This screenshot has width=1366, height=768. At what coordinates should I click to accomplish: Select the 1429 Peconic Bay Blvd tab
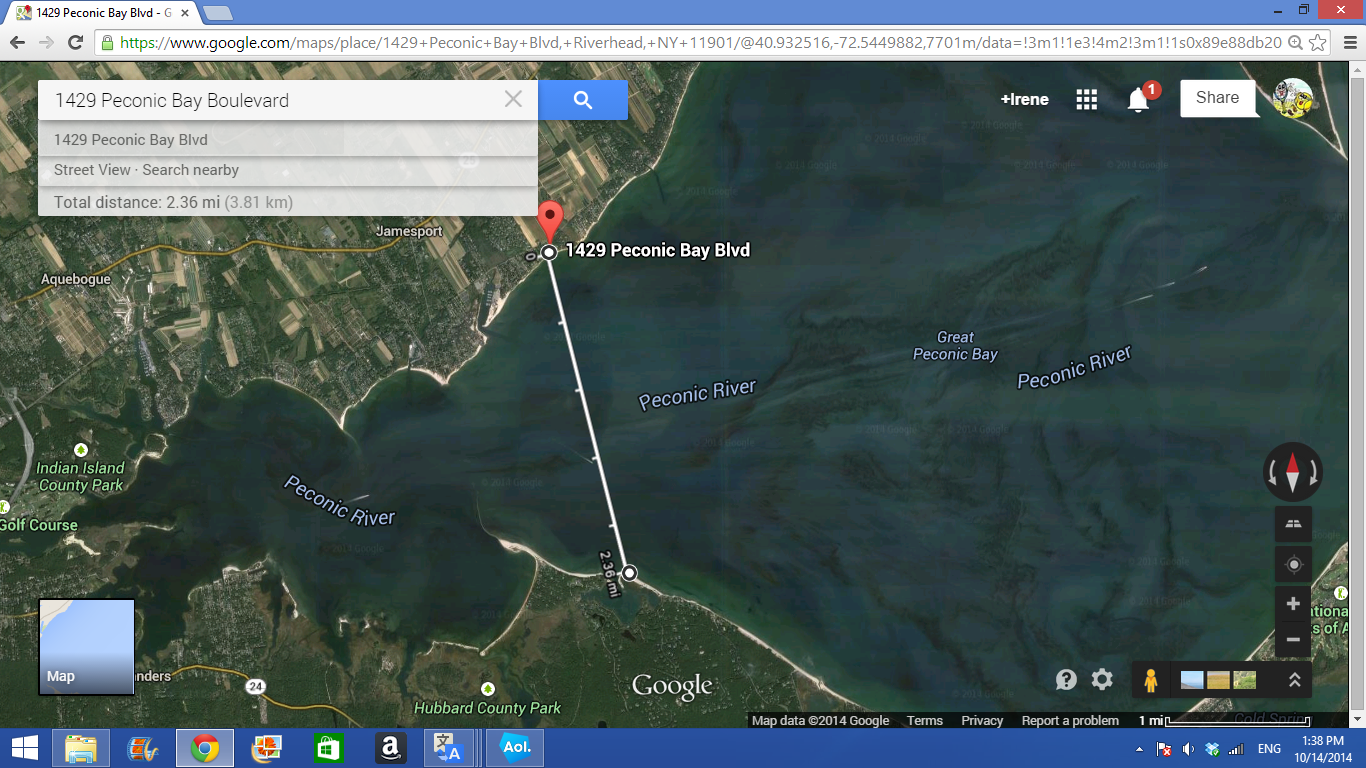[x=100, y=13]
